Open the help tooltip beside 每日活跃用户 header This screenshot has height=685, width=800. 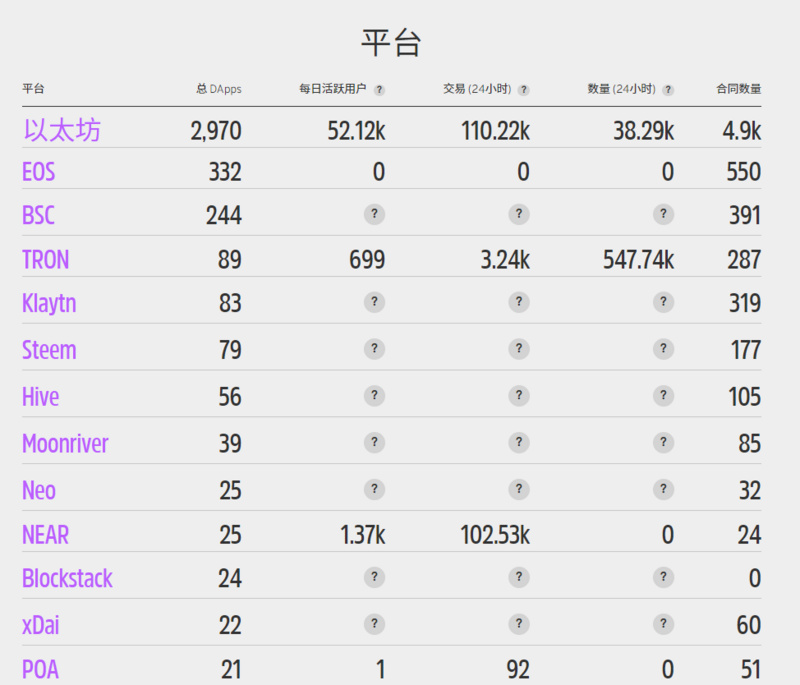[379, 89]
